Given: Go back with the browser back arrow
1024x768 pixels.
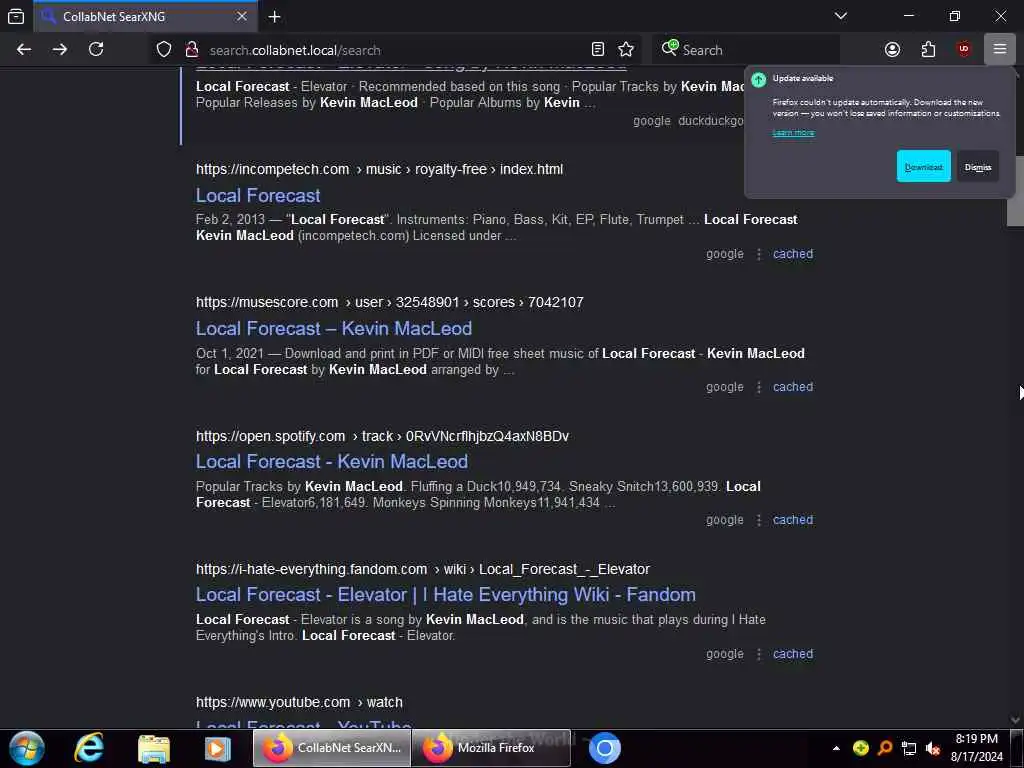Looking at the screenshot, I should 24,50.
